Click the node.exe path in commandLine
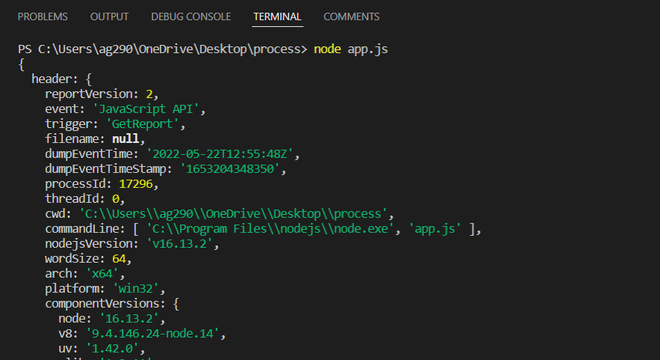 pos(270,229)
